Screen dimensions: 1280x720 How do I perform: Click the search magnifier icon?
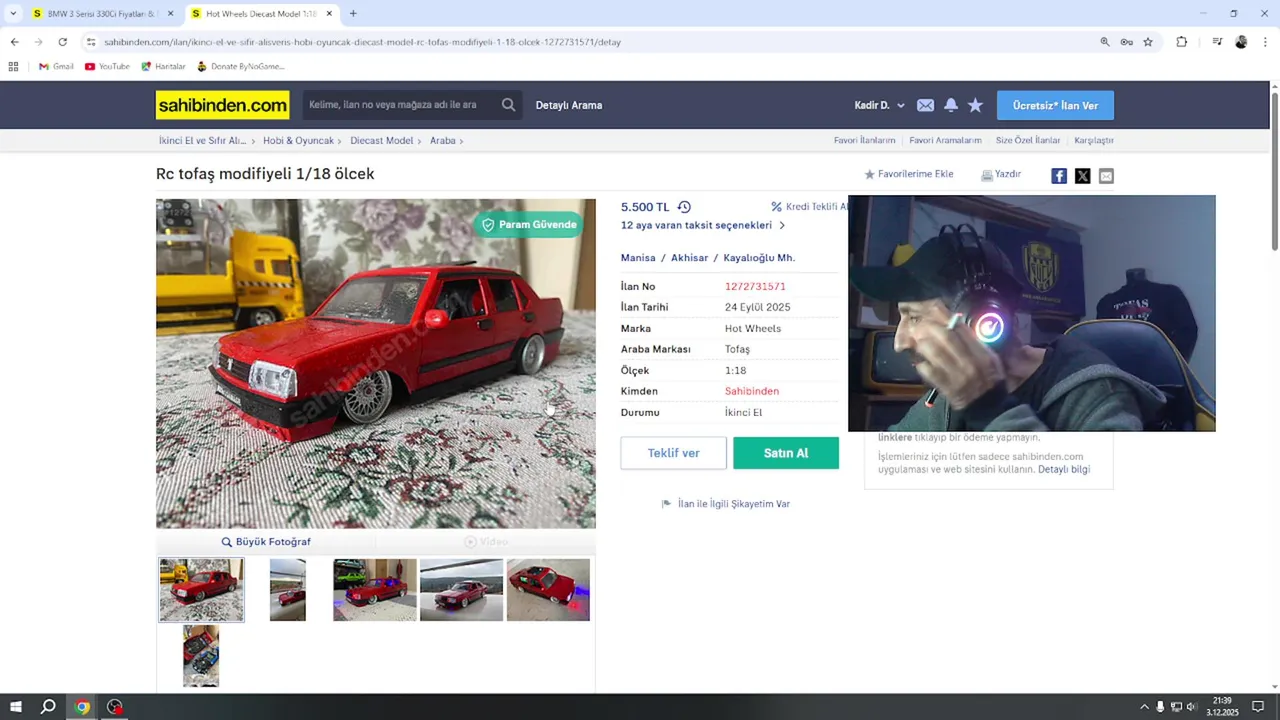[508, 105]
